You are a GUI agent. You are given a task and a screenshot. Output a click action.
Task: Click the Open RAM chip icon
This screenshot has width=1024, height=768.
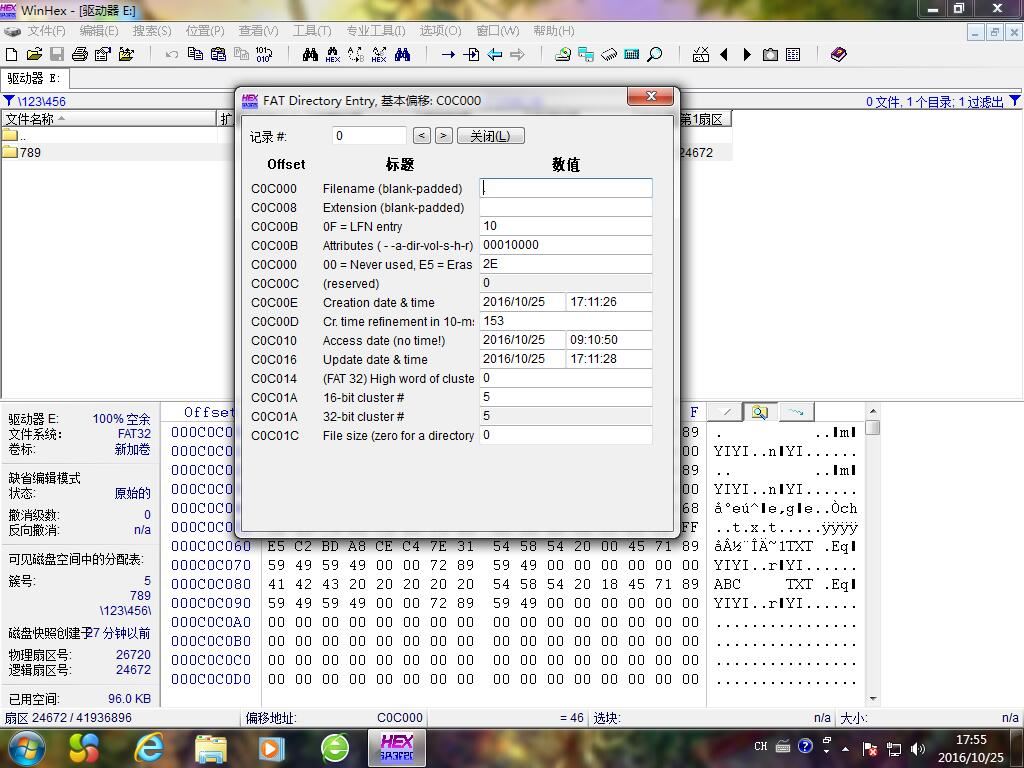(x=609, y=55)
